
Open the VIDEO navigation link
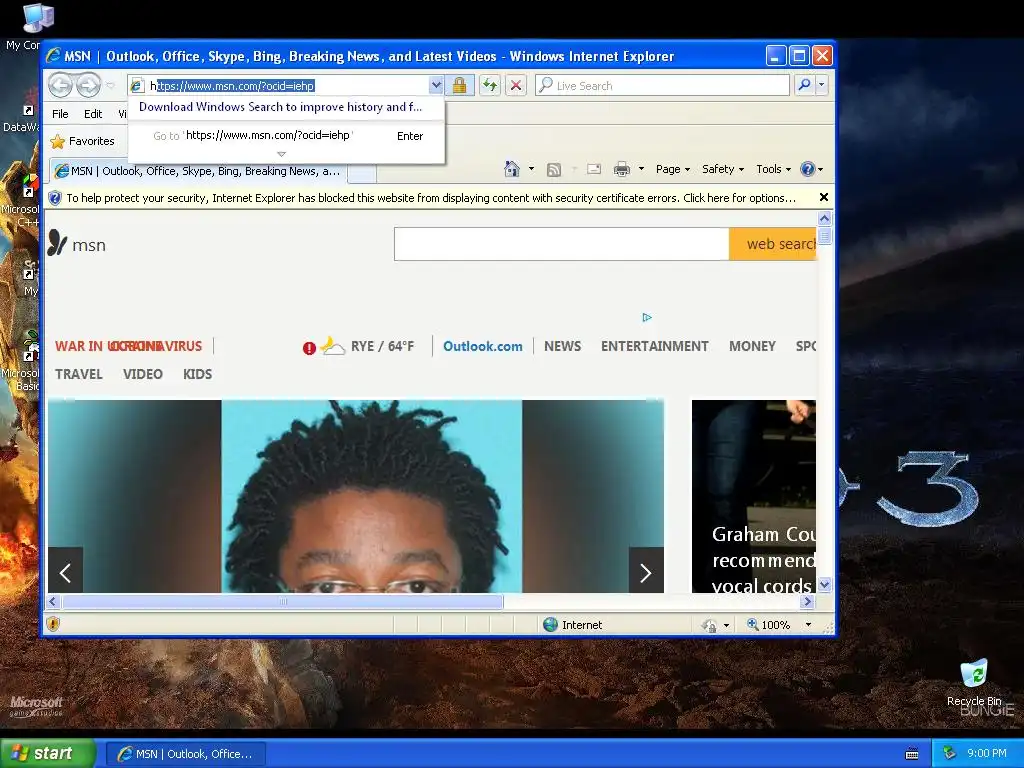[x=142, y=374]
